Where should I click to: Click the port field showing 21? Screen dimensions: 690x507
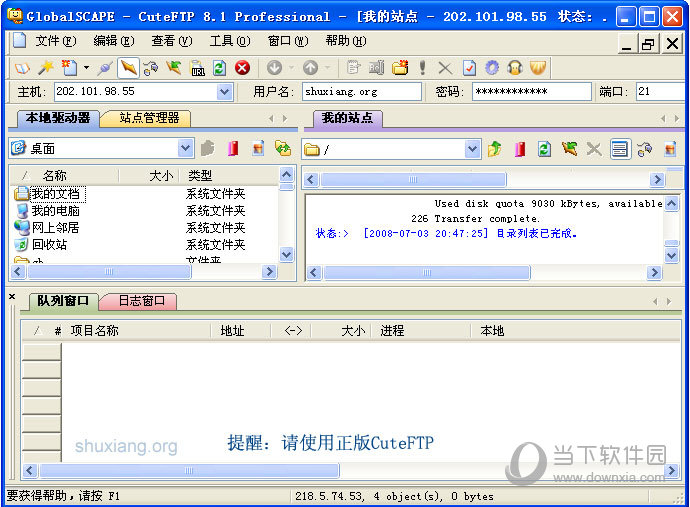tap(662, 92)
